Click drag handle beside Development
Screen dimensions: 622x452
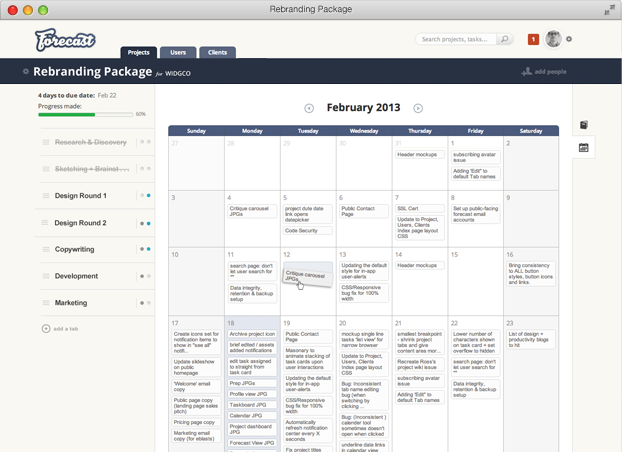pos(46,276)
